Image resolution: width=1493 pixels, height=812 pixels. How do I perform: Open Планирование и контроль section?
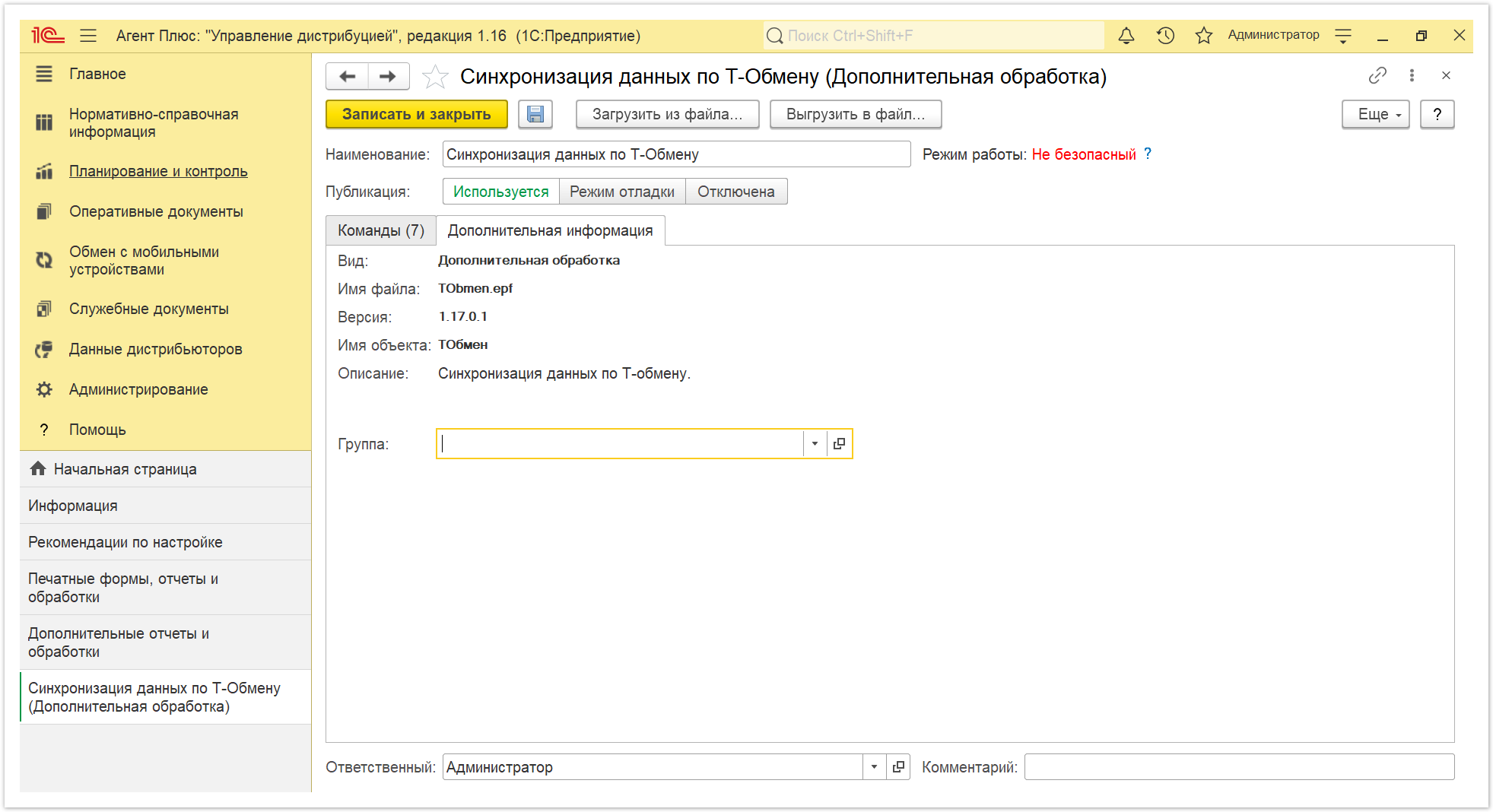coord(158,171)
